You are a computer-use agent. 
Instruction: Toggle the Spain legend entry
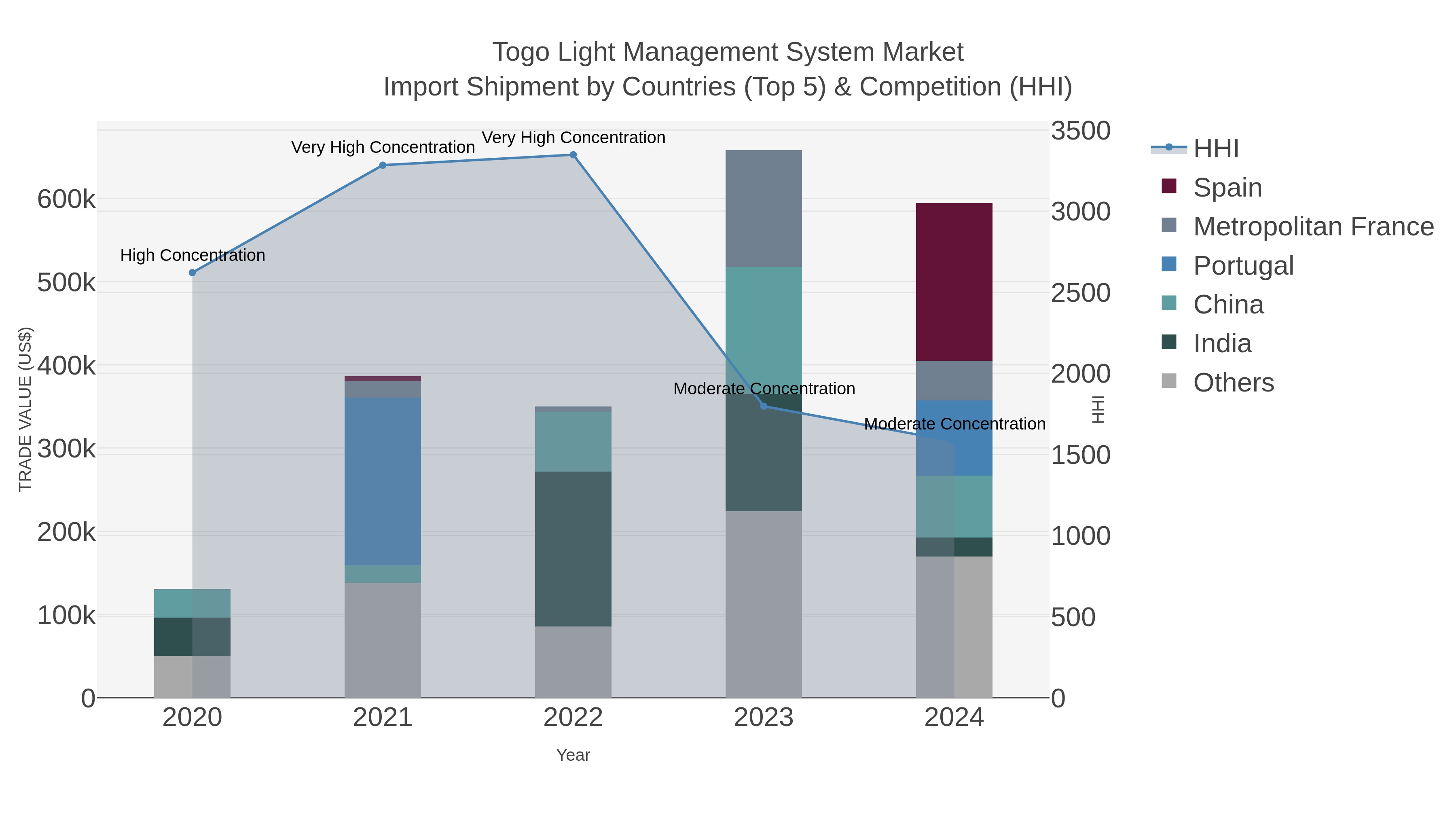pyautogui.click(x=1211, y=187)
